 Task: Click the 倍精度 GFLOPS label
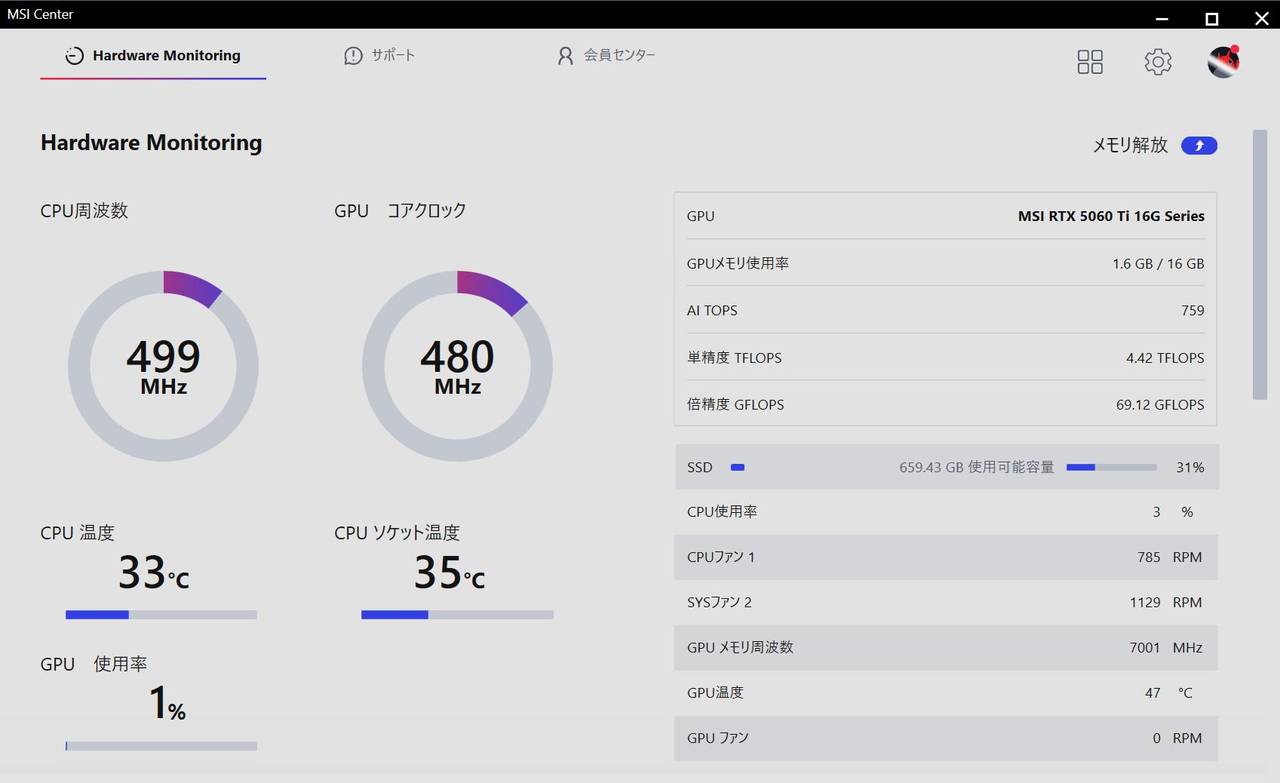736,405
